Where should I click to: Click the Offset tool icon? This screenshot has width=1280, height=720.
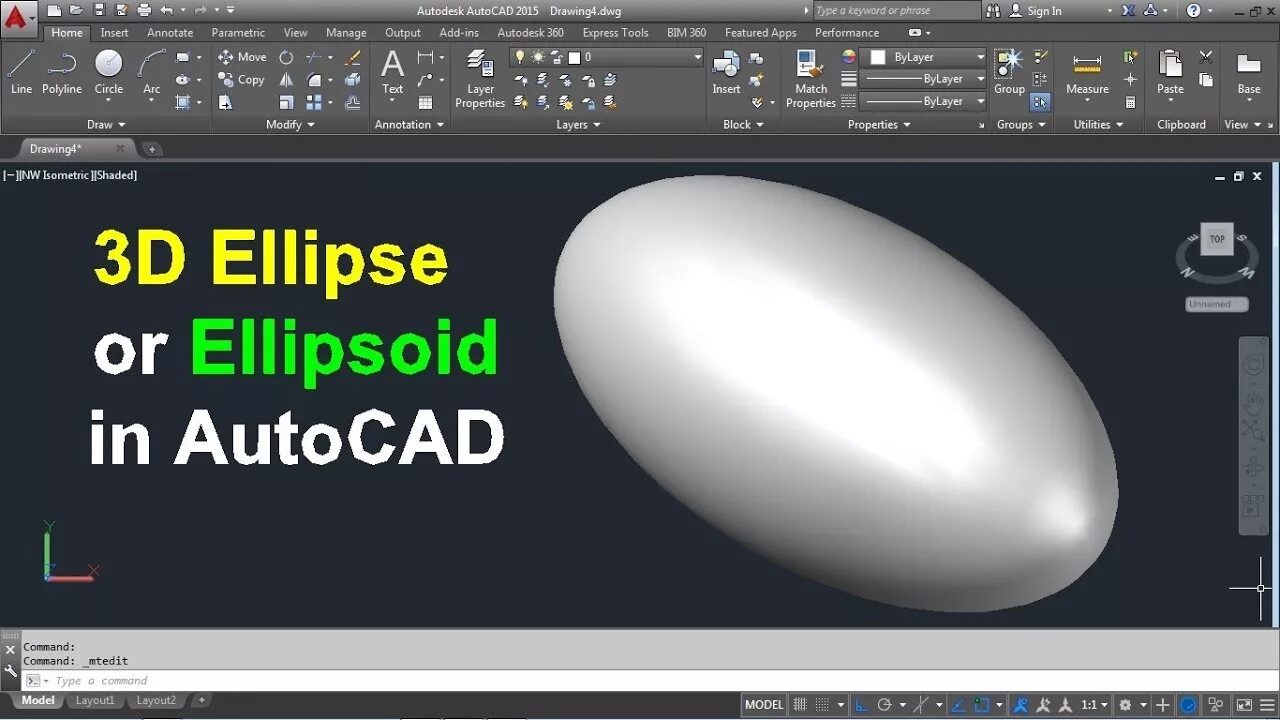point(353,102)
